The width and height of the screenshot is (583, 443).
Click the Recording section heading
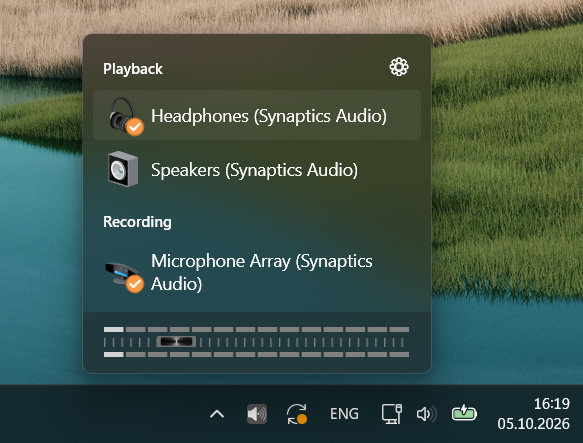137,222
